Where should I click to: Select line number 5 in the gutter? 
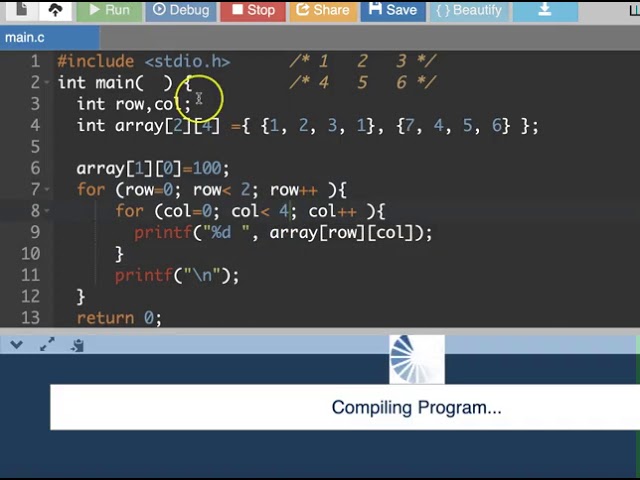[x=35, y=147]
